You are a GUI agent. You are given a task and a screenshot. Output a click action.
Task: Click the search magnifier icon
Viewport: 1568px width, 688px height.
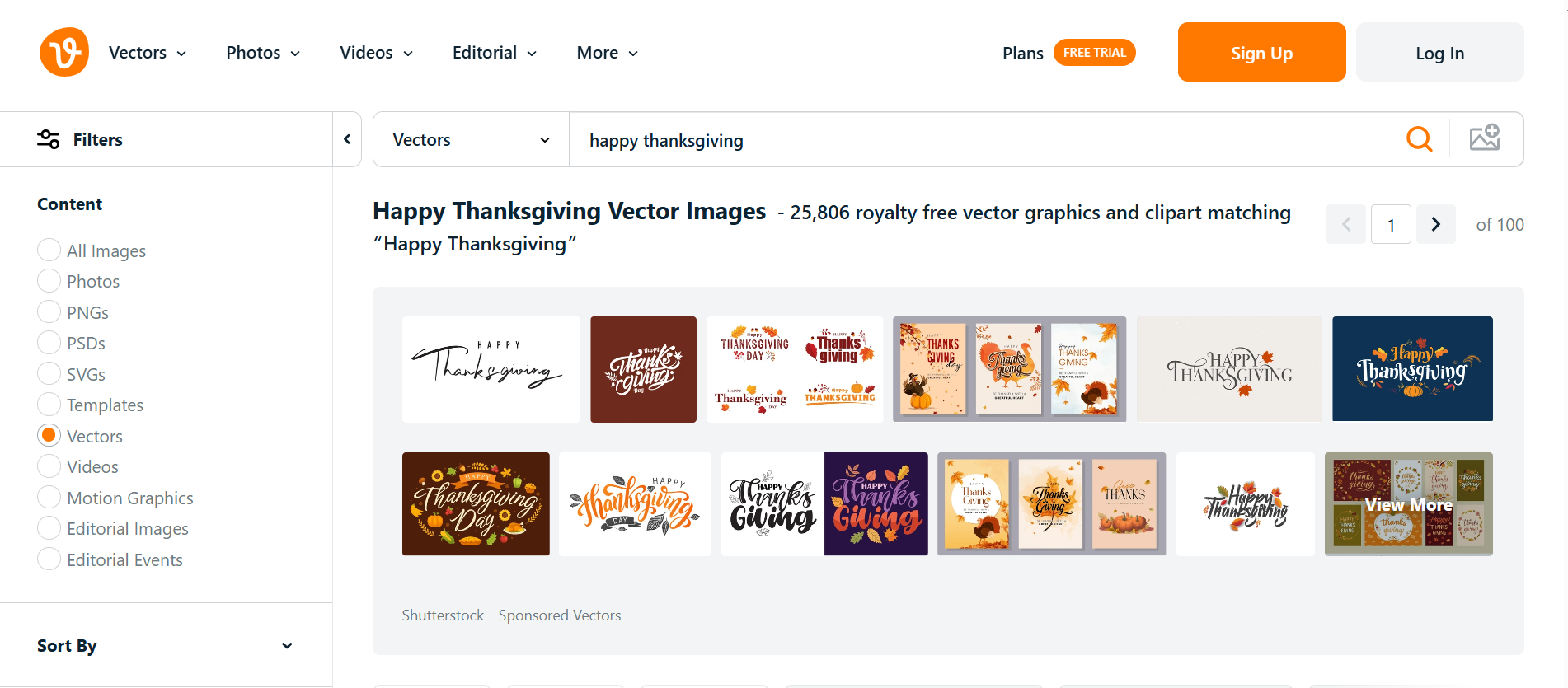tap(1419, 139)
